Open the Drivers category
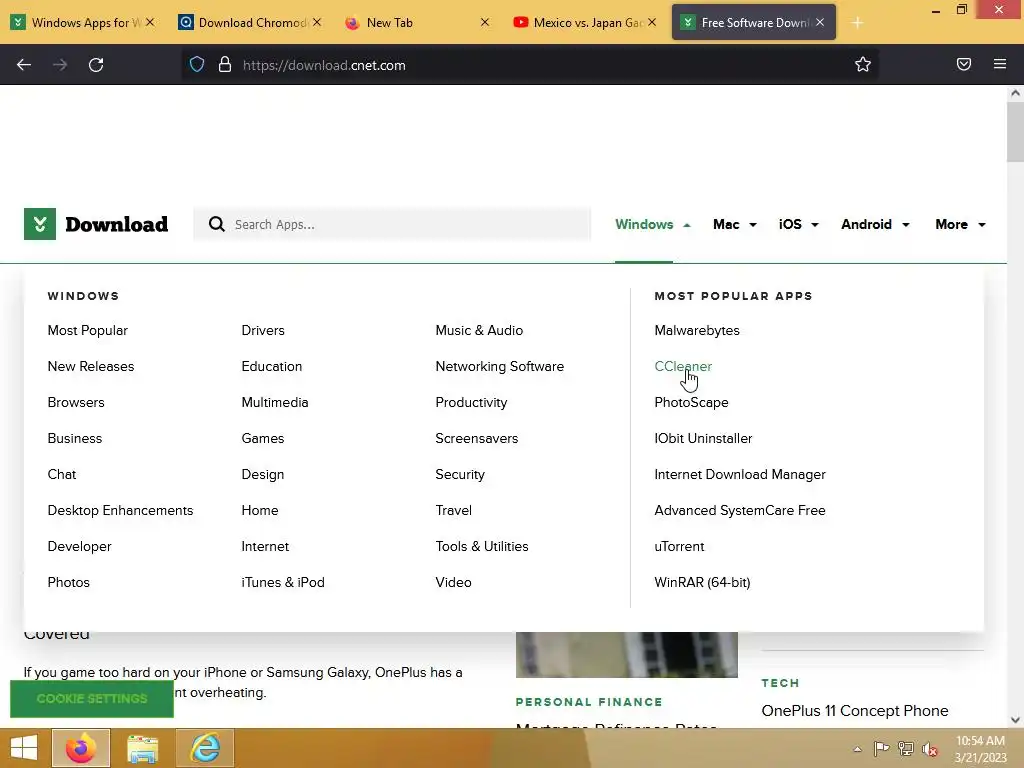Viewport: 1024px width, 768px height. pos(263,330)
